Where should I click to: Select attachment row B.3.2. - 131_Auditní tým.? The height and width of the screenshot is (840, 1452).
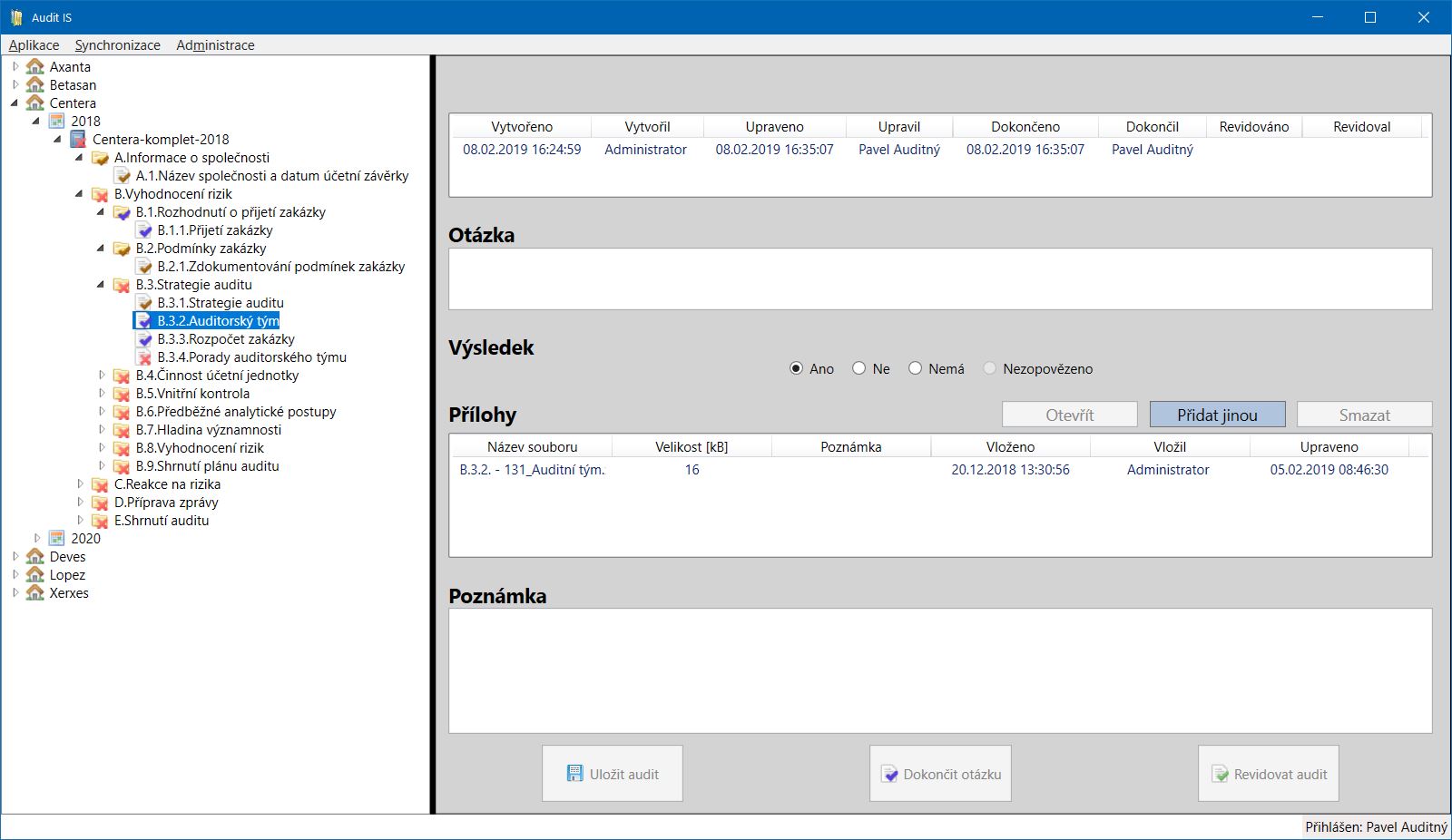[x=940, y=470]
